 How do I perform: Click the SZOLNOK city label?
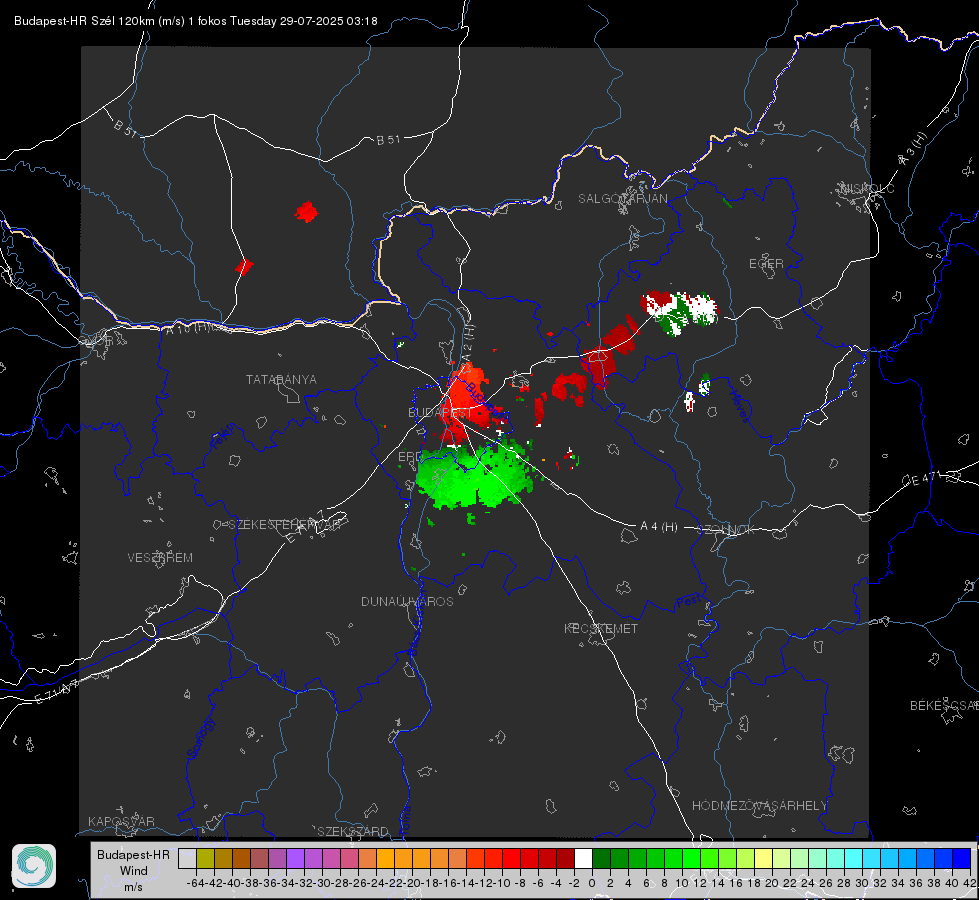coord(726,530)
